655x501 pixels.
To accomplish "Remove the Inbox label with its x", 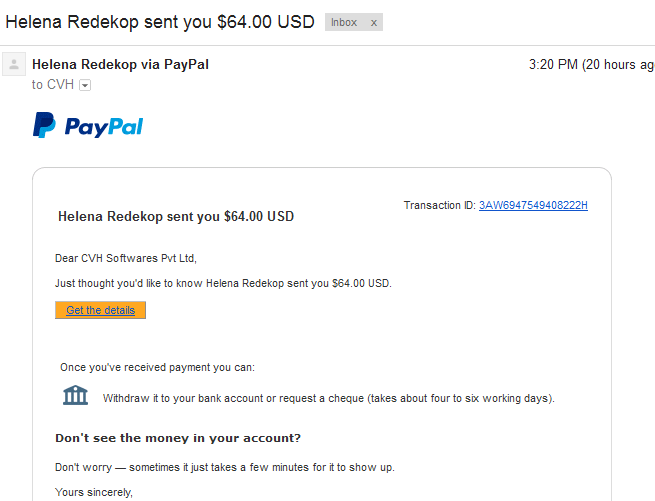I will (x=374, y=23).
